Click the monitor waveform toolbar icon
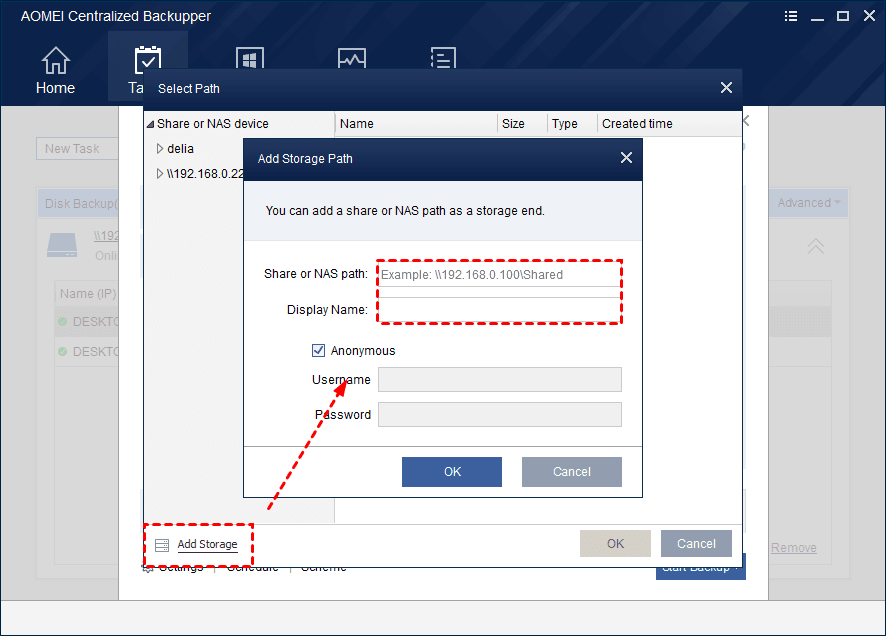Screen dimensions: 886x636 pyautogui.click(x=351, y=58)
